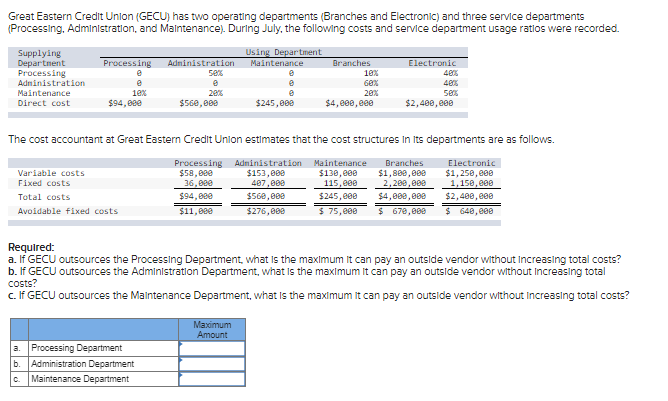Viewport: 668px width, 401px height.
Task: Click Administration variable cost $153,000
Action: pyautogui.click(x=266, y=173)
